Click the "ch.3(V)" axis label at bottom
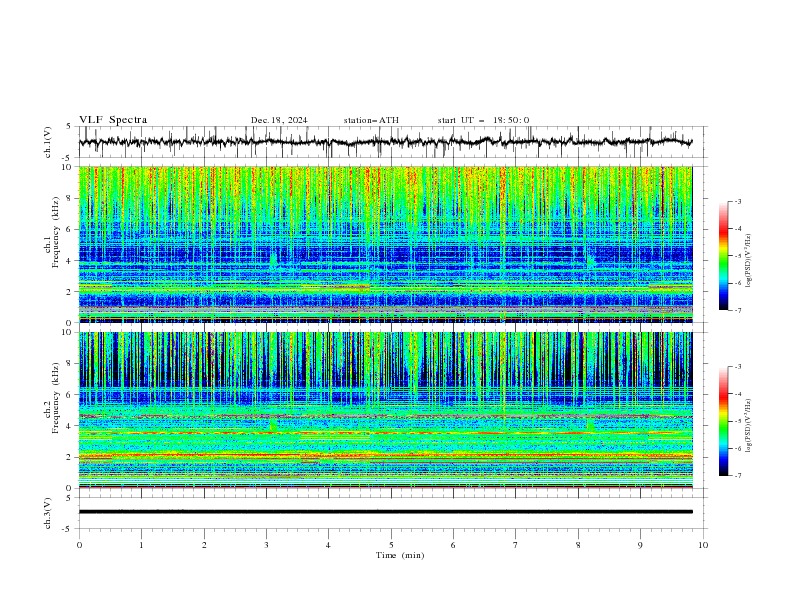Image resolution: width=792 pixels, height=612 pixels. coord(47,513)
